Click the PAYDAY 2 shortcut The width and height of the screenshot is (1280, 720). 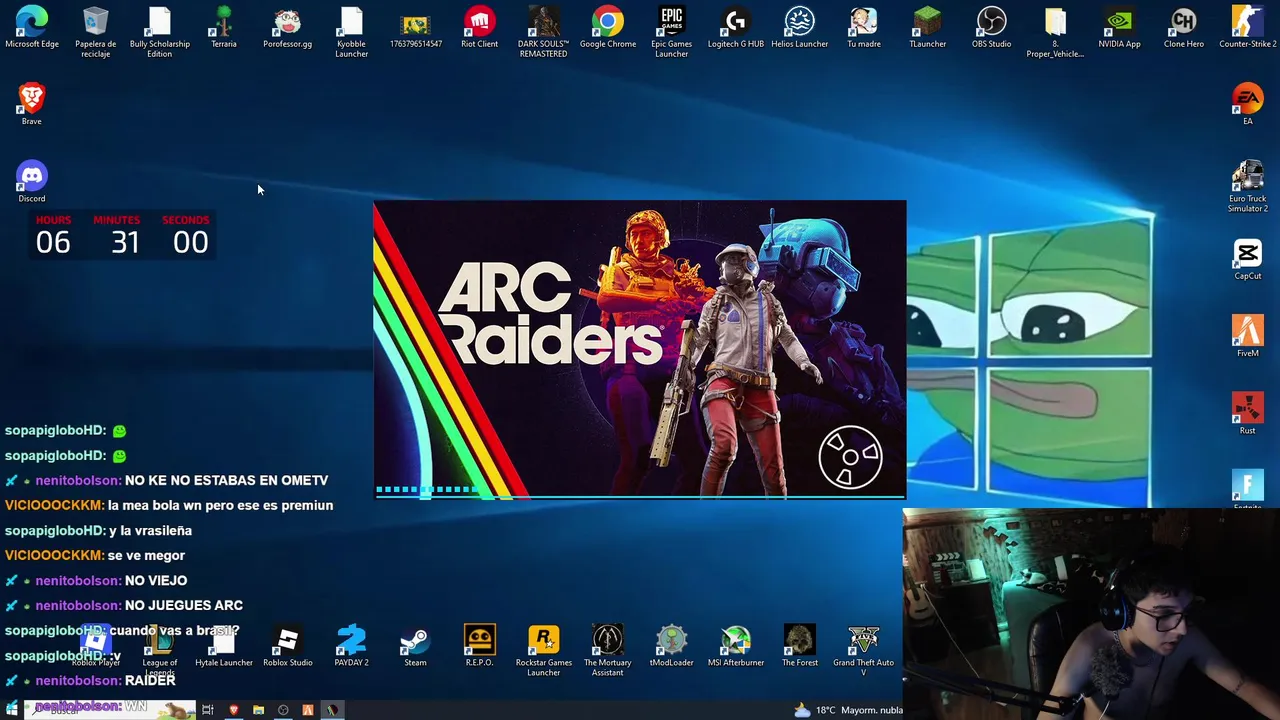(352, 646)
